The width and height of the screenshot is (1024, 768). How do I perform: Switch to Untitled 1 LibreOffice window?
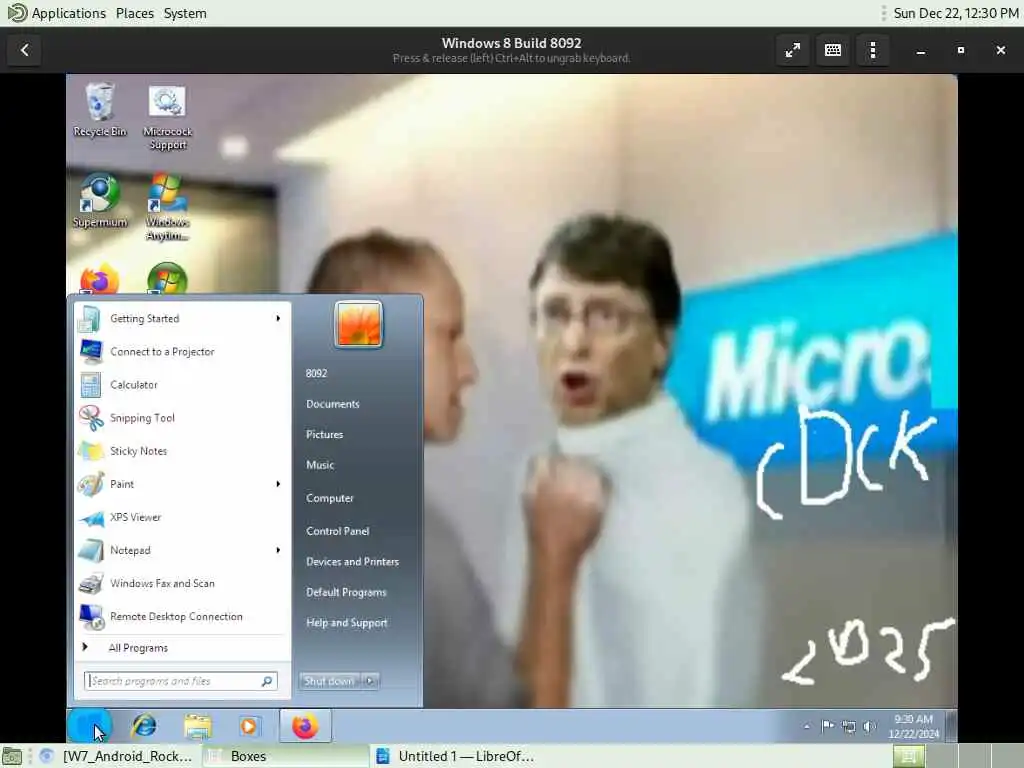click(x=455, y=756)
